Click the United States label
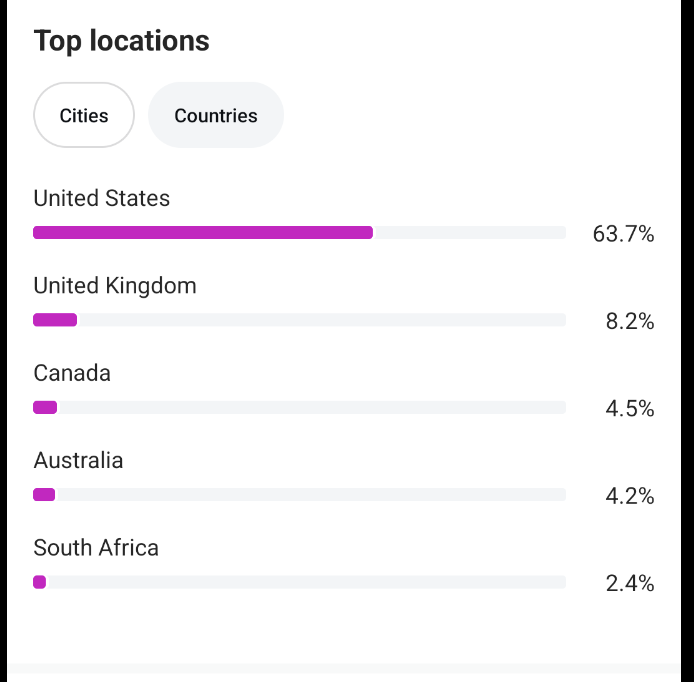Viewport: 694px width, 682px height. pos(102,198)
